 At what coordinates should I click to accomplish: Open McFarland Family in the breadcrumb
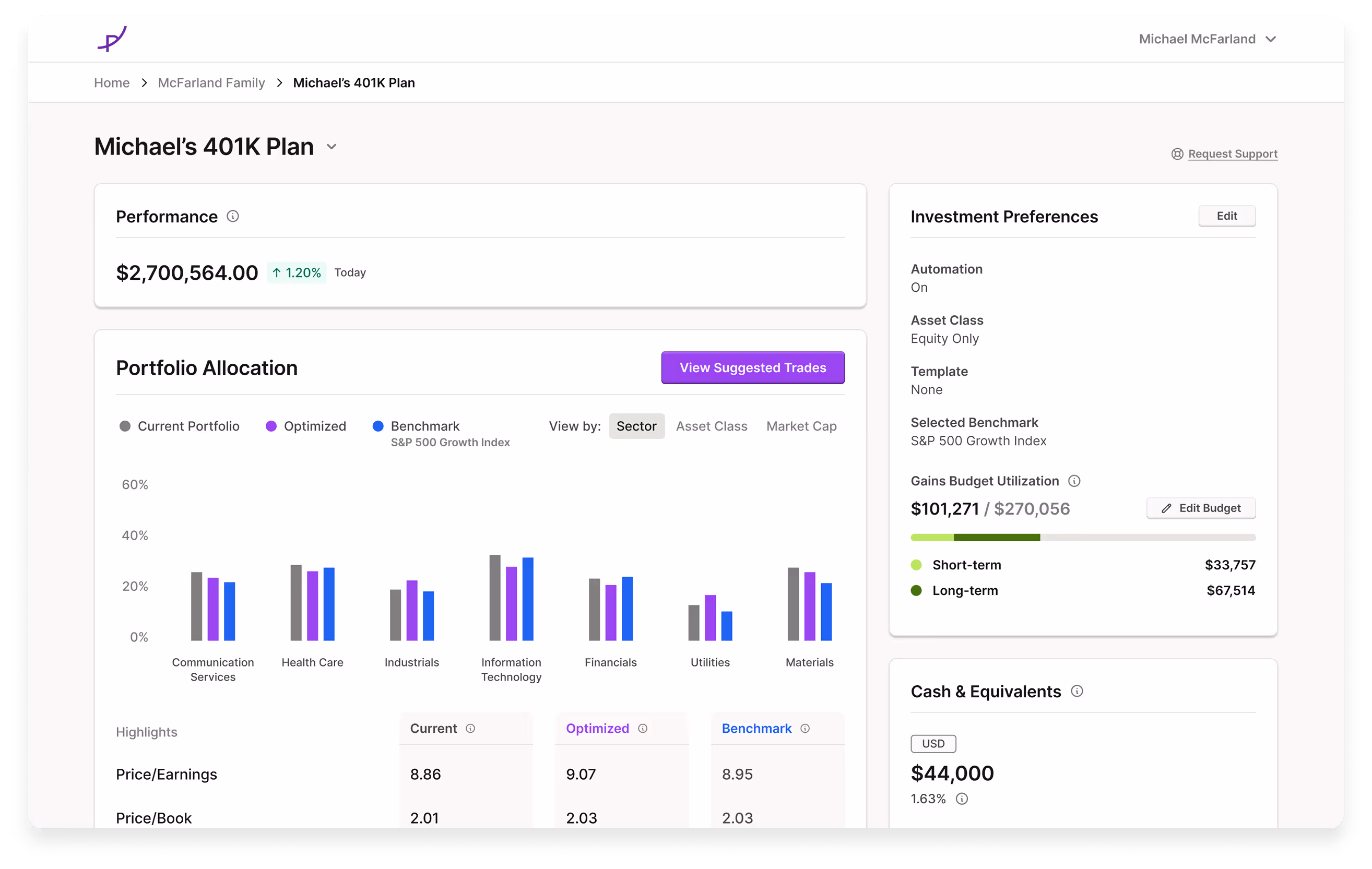coord(211,82)
